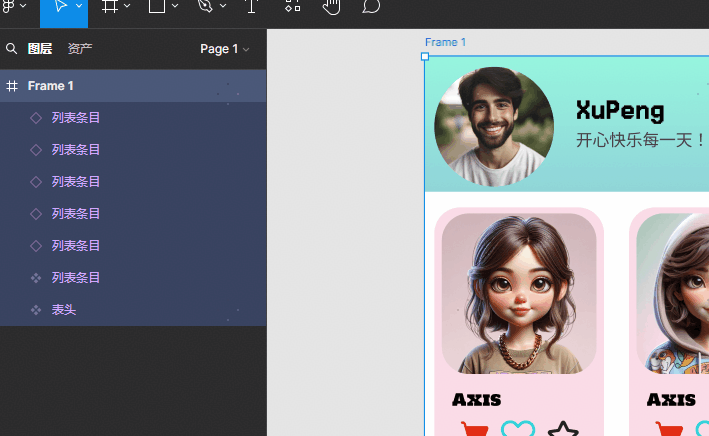Select the XuPeng heading text
The width and height of the screenshot is (709, 436).
click(x=620, y=111)
